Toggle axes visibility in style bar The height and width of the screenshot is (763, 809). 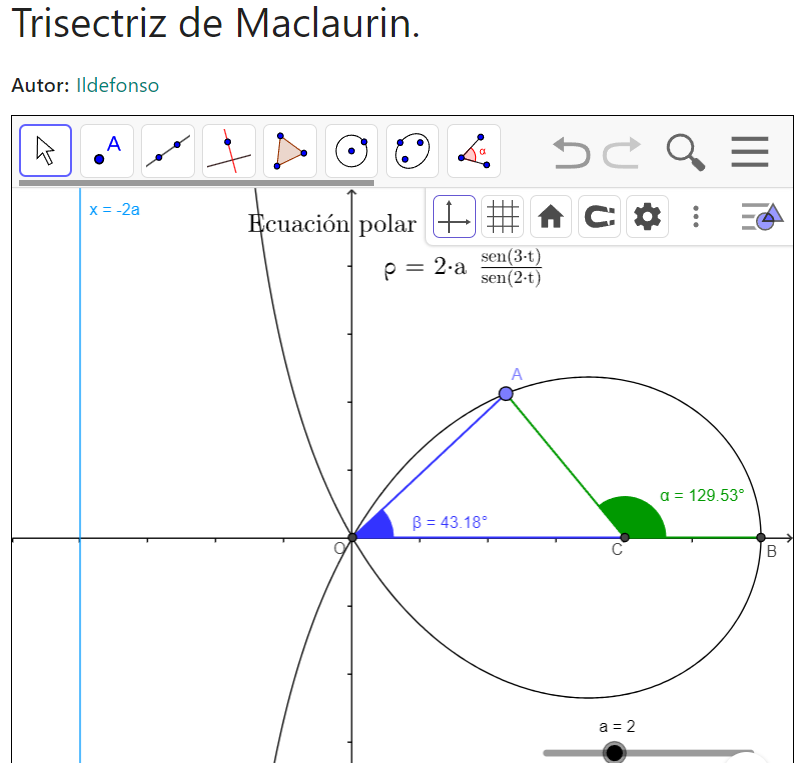[454, 216]
